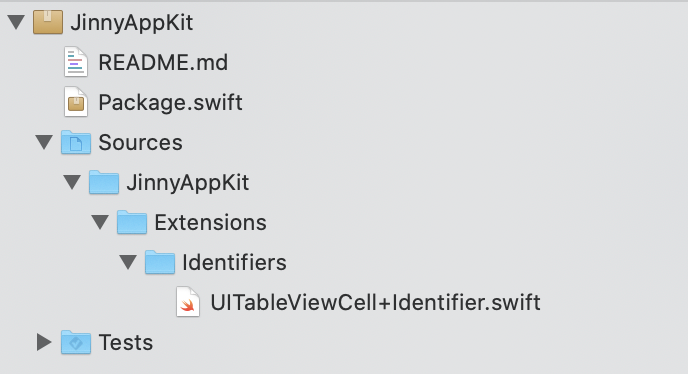Collapse the Identifiers folder triangle
Screen dimensions: 688x374
click(x=128, y=262)
